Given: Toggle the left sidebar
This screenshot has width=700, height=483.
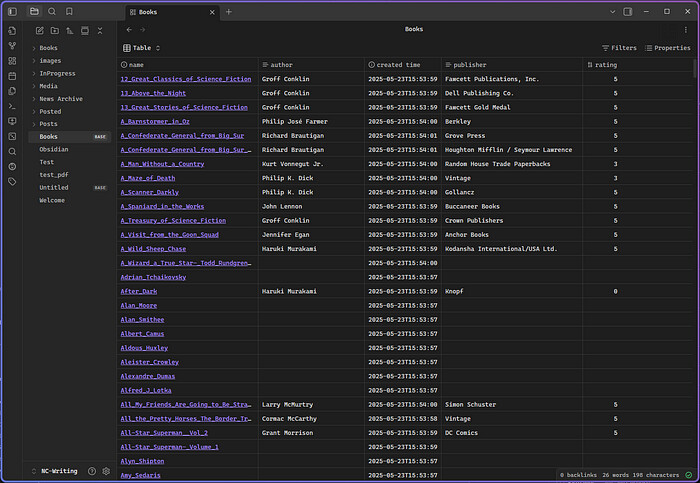Looking at the screenshot, I should pos(12,11).
